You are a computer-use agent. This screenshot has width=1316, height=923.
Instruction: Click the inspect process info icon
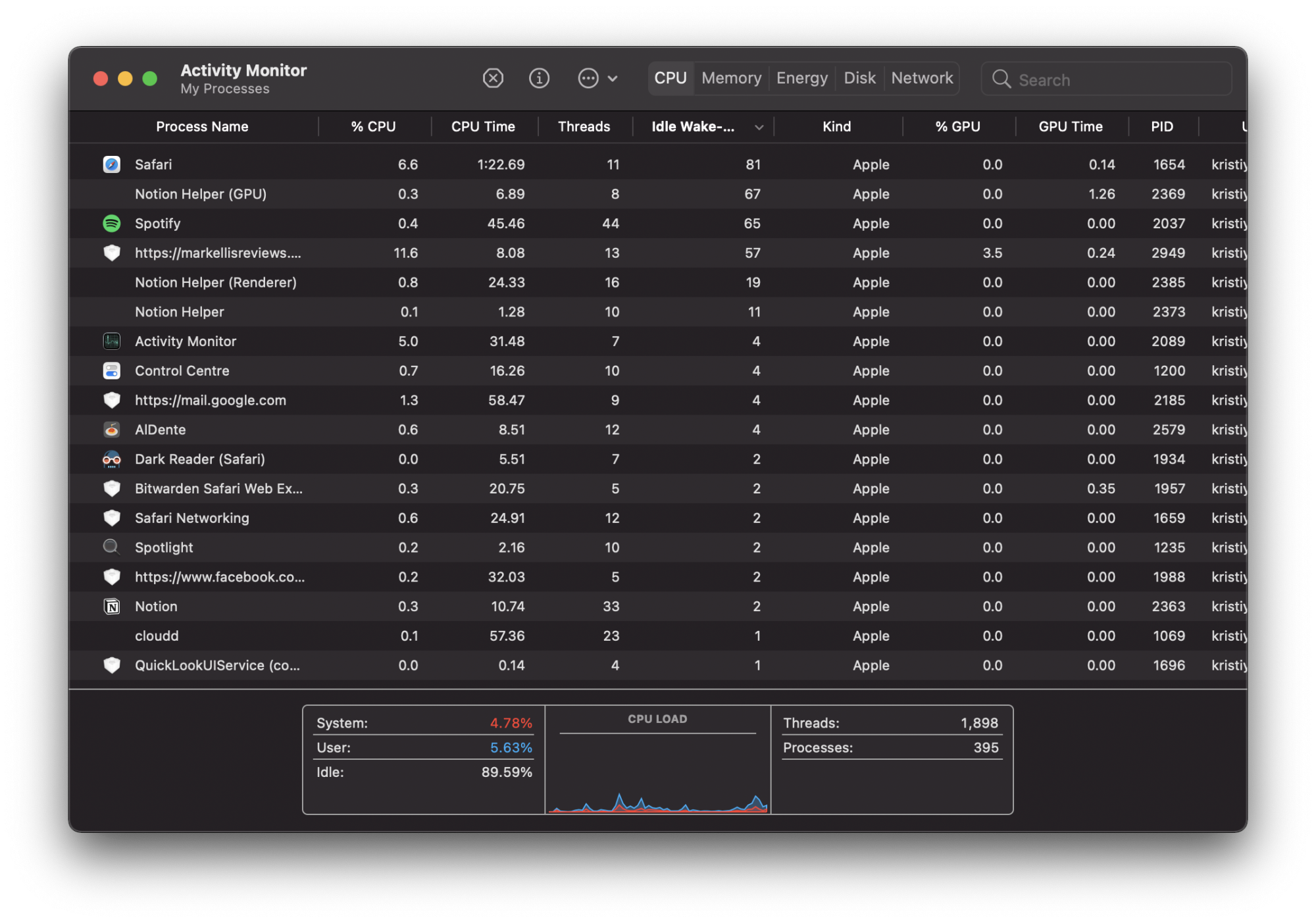[x=539, y=78]
